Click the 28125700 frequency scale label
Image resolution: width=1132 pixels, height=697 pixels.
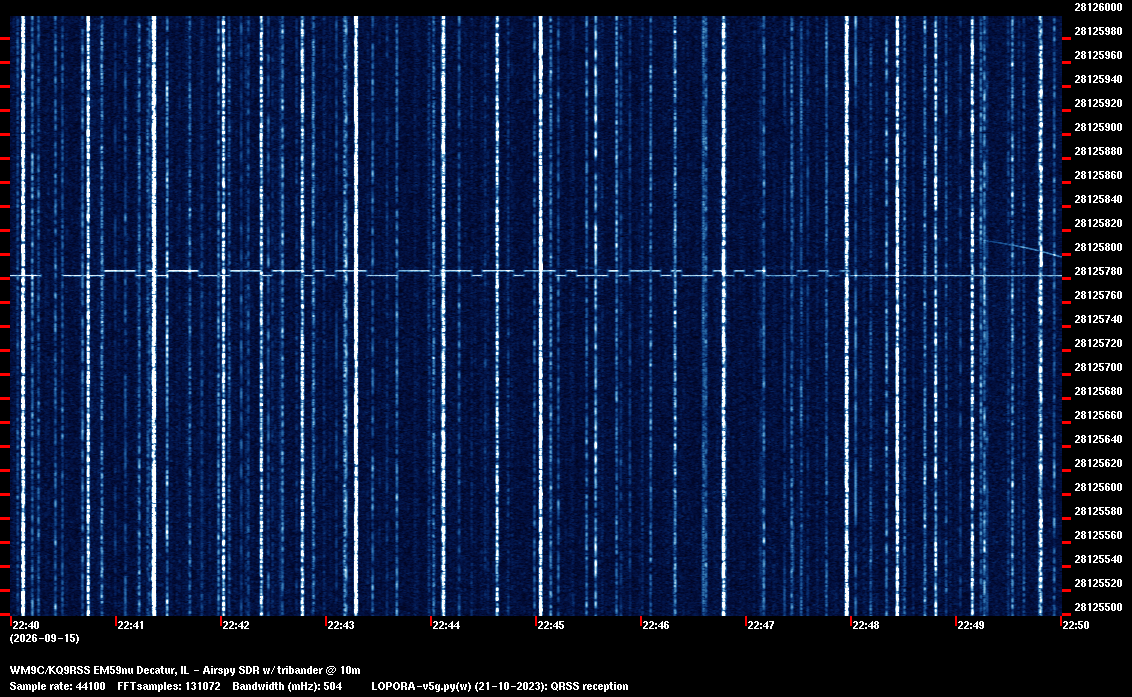coord(1098,367)
